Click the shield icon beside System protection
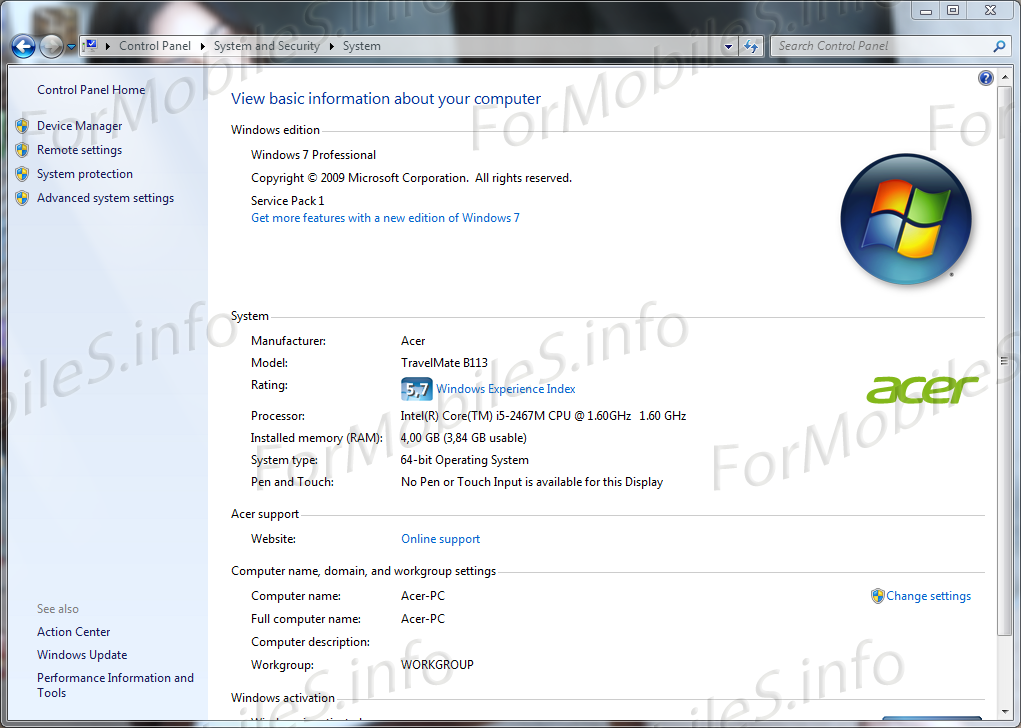1021x728 pixels. [22, 174]
